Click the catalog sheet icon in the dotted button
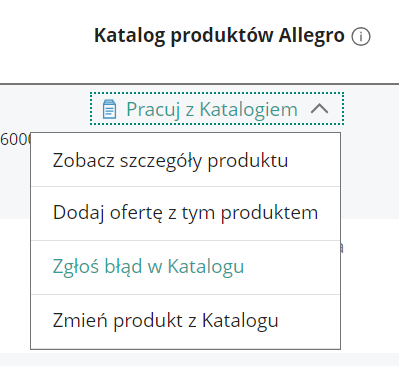This screenshot has height=366, width=399. (x=109, y=109)
